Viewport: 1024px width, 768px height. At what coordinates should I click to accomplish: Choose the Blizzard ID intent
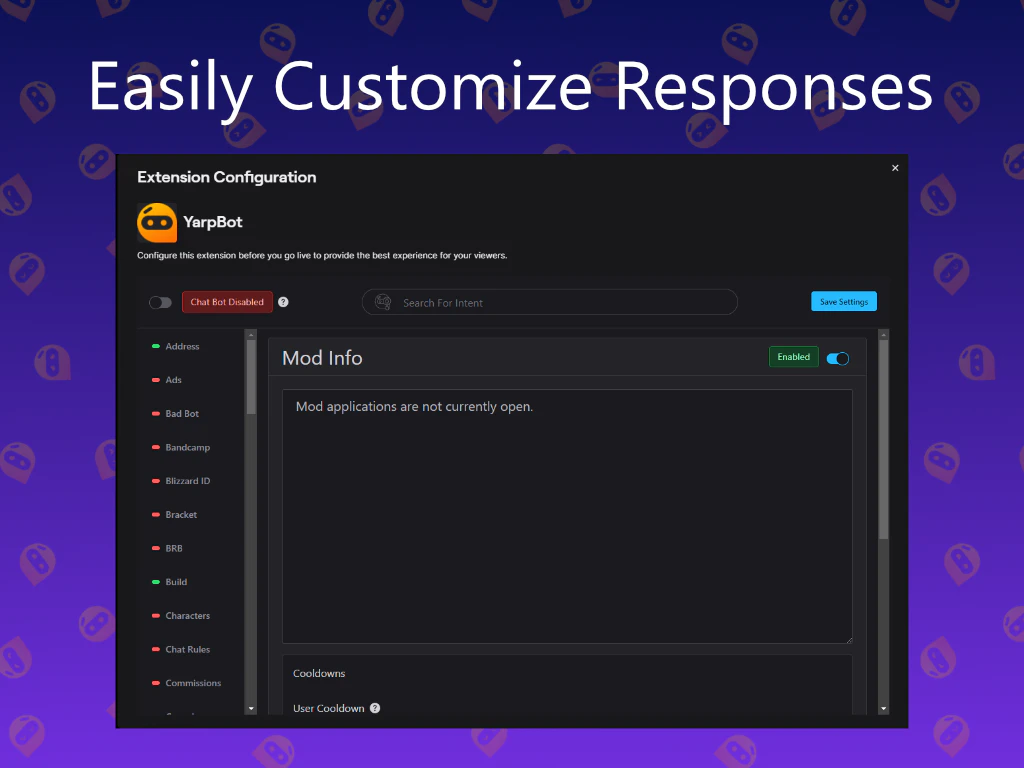tap(187, 481)
